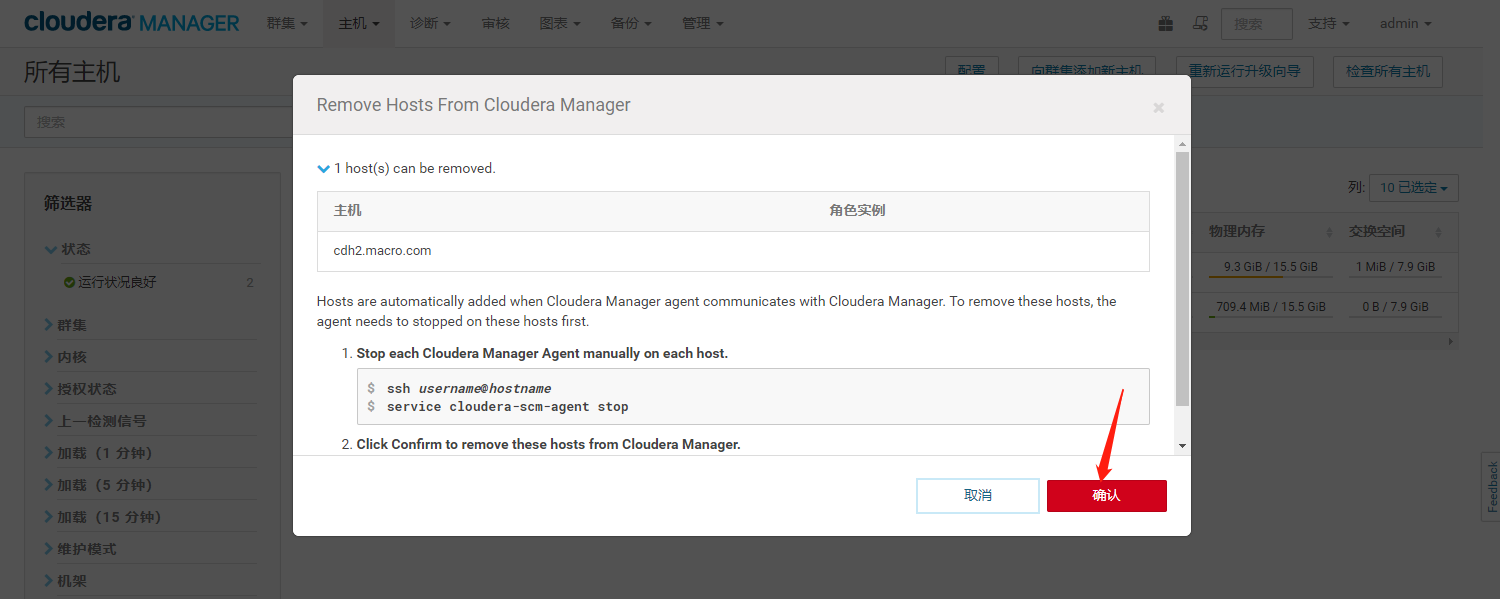Click the dialog scrollbar down arrow

[1182, 445]
